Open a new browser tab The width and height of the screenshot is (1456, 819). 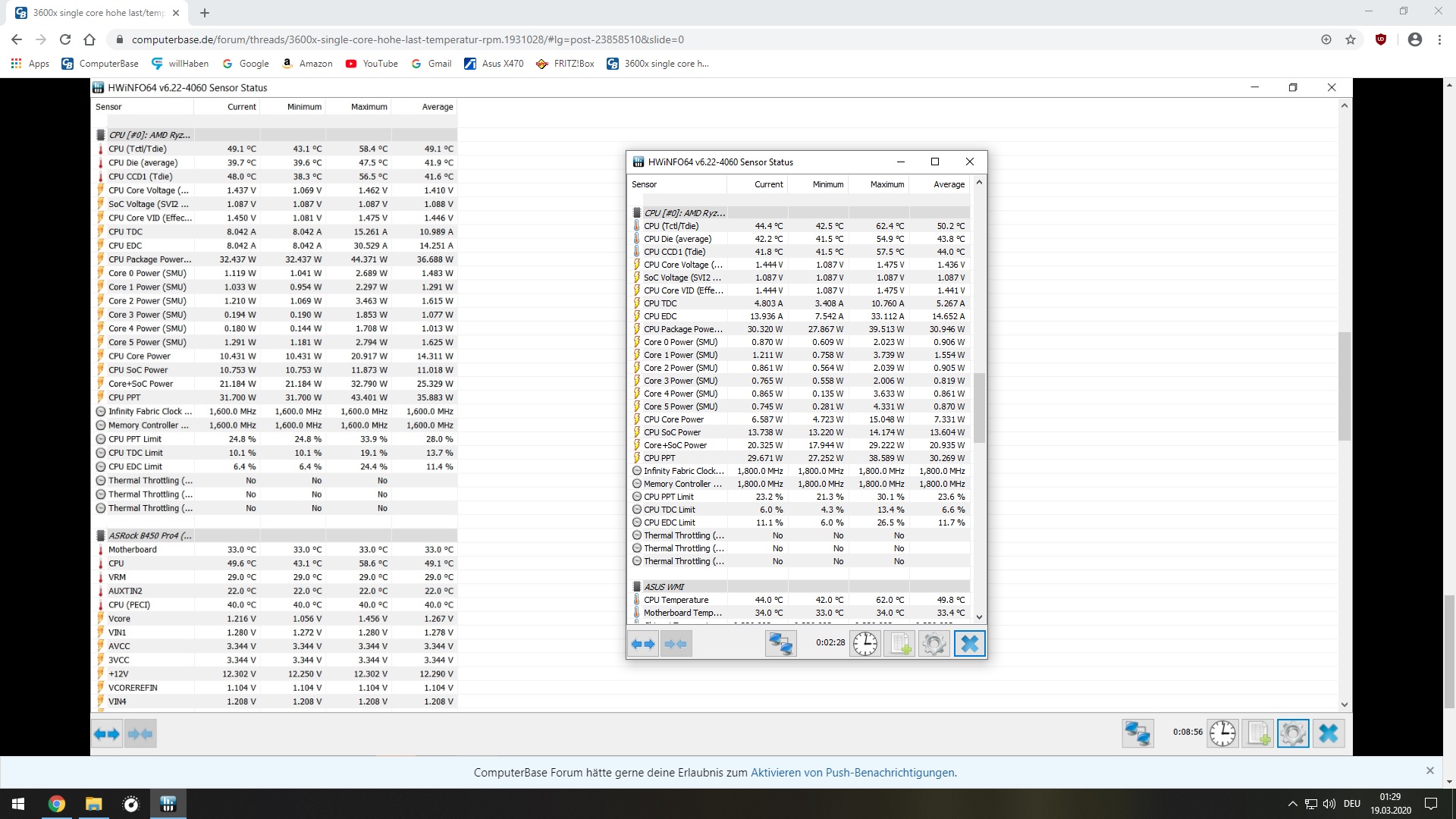205,13
